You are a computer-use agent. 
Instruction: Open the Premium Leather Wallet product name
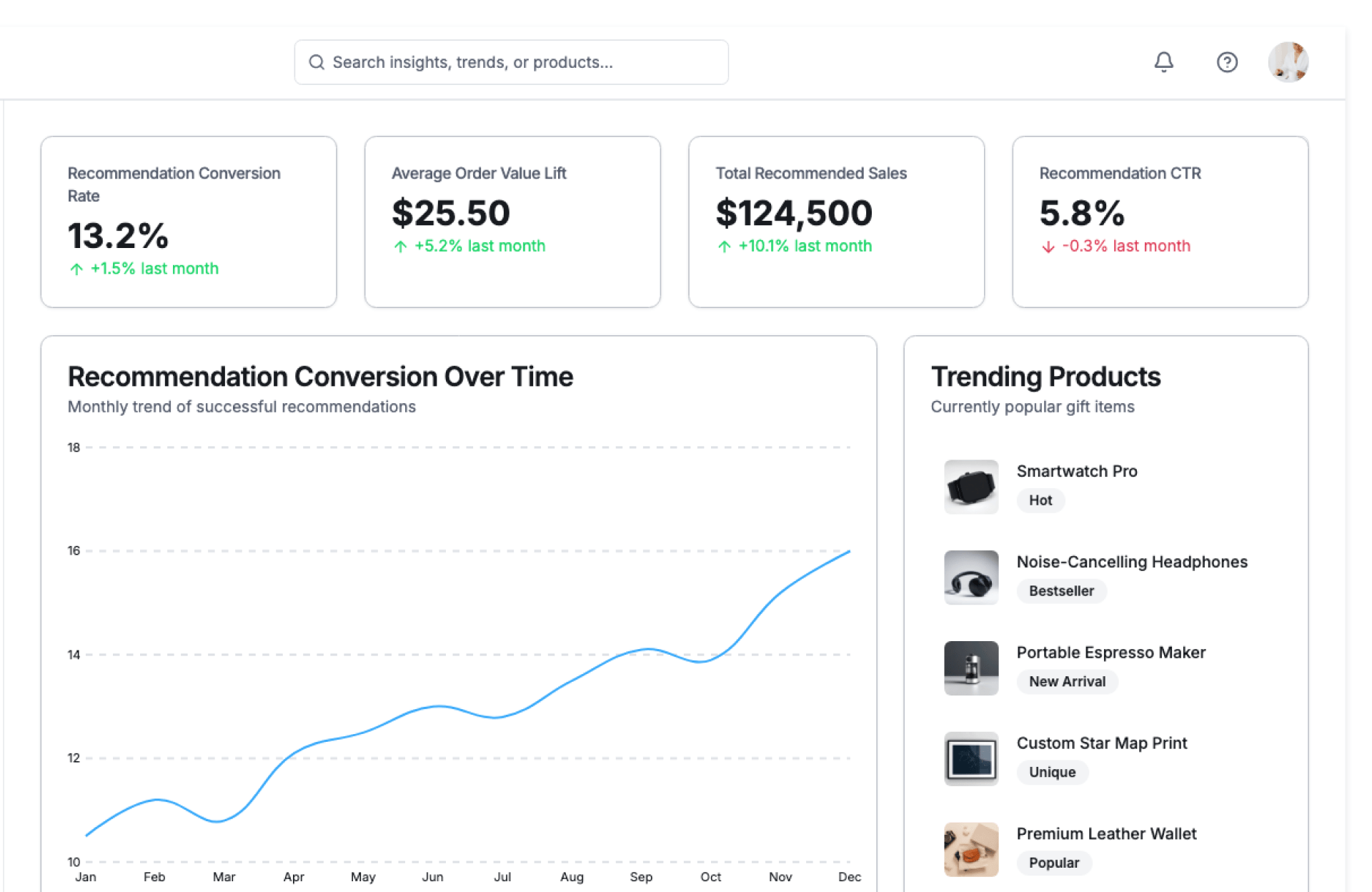click(x=1105, y=833)
